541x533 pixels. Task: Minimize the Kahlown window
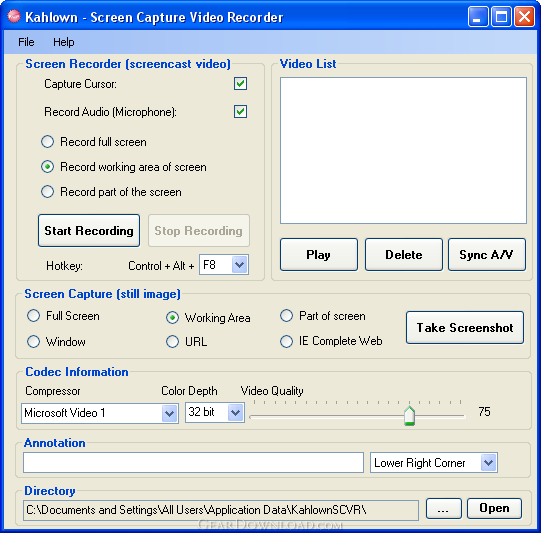point(478,16)
